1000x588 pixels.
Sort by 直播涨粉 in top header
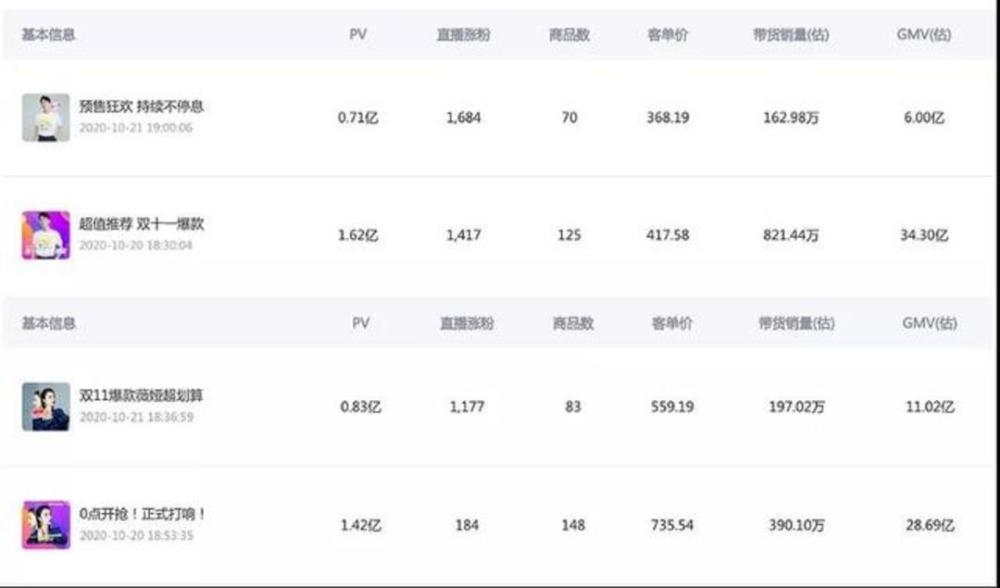point(464,34)
